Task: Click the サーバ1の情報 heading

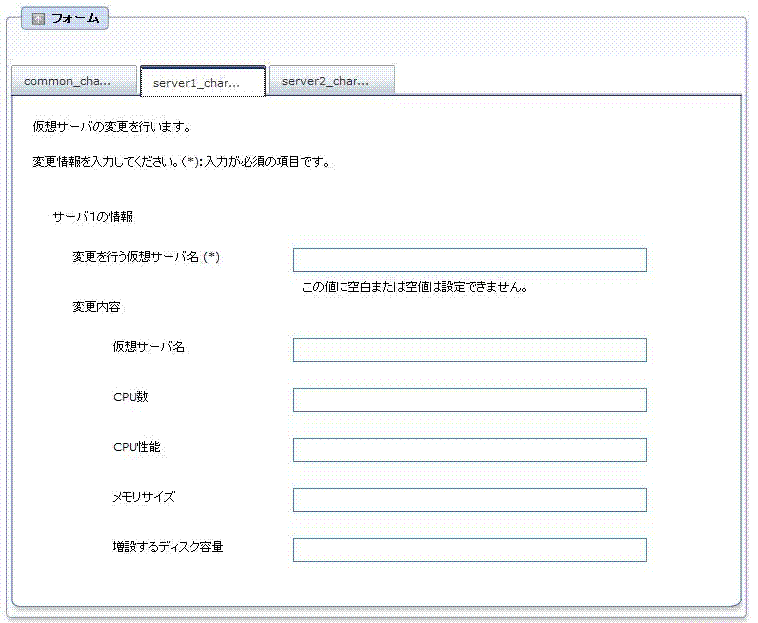Action: tap(92, 217)
